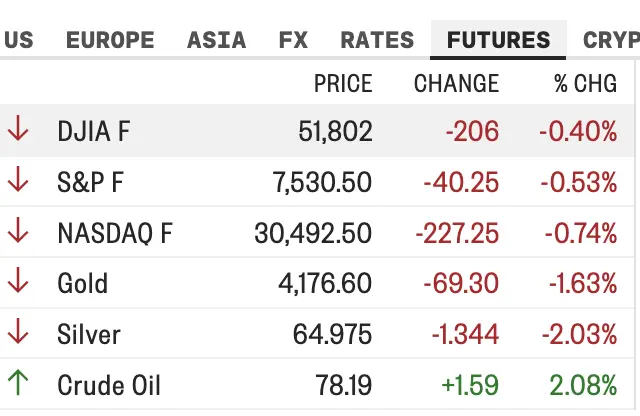Open the EUROPE tab

tap(110, 40)
